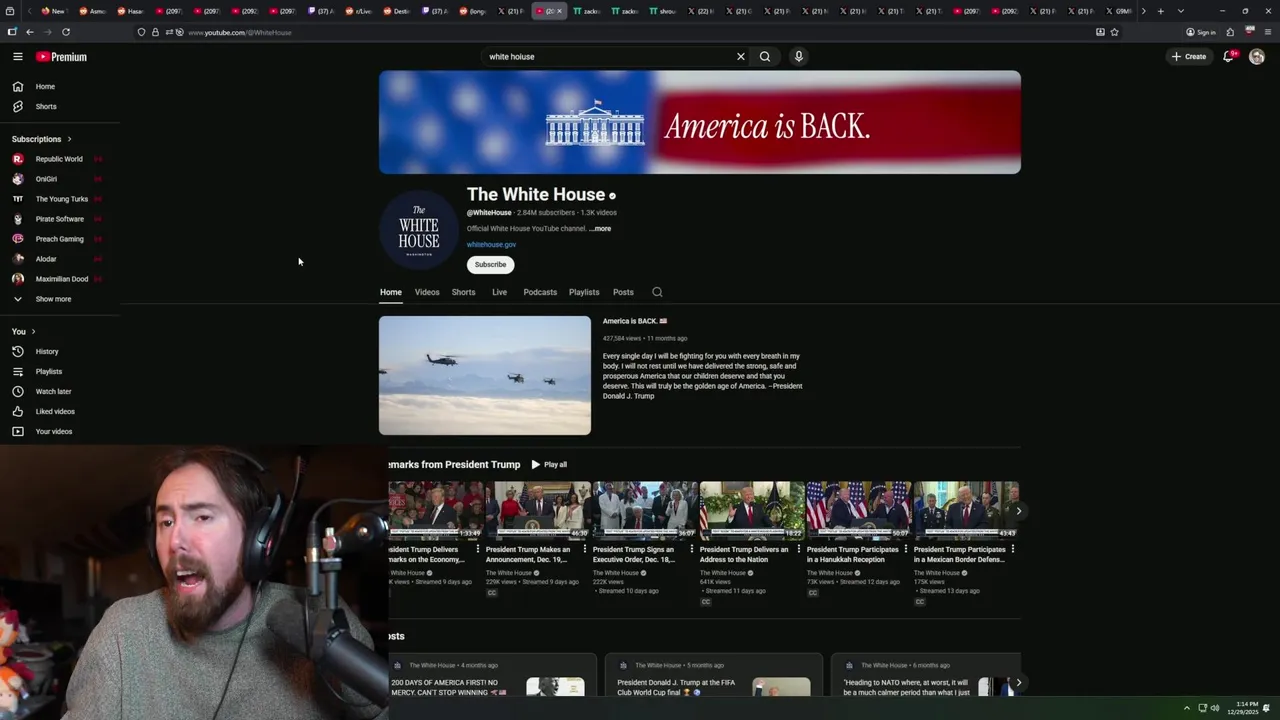
Task: Subscribe to The White House channel
Action: [490, 265]
